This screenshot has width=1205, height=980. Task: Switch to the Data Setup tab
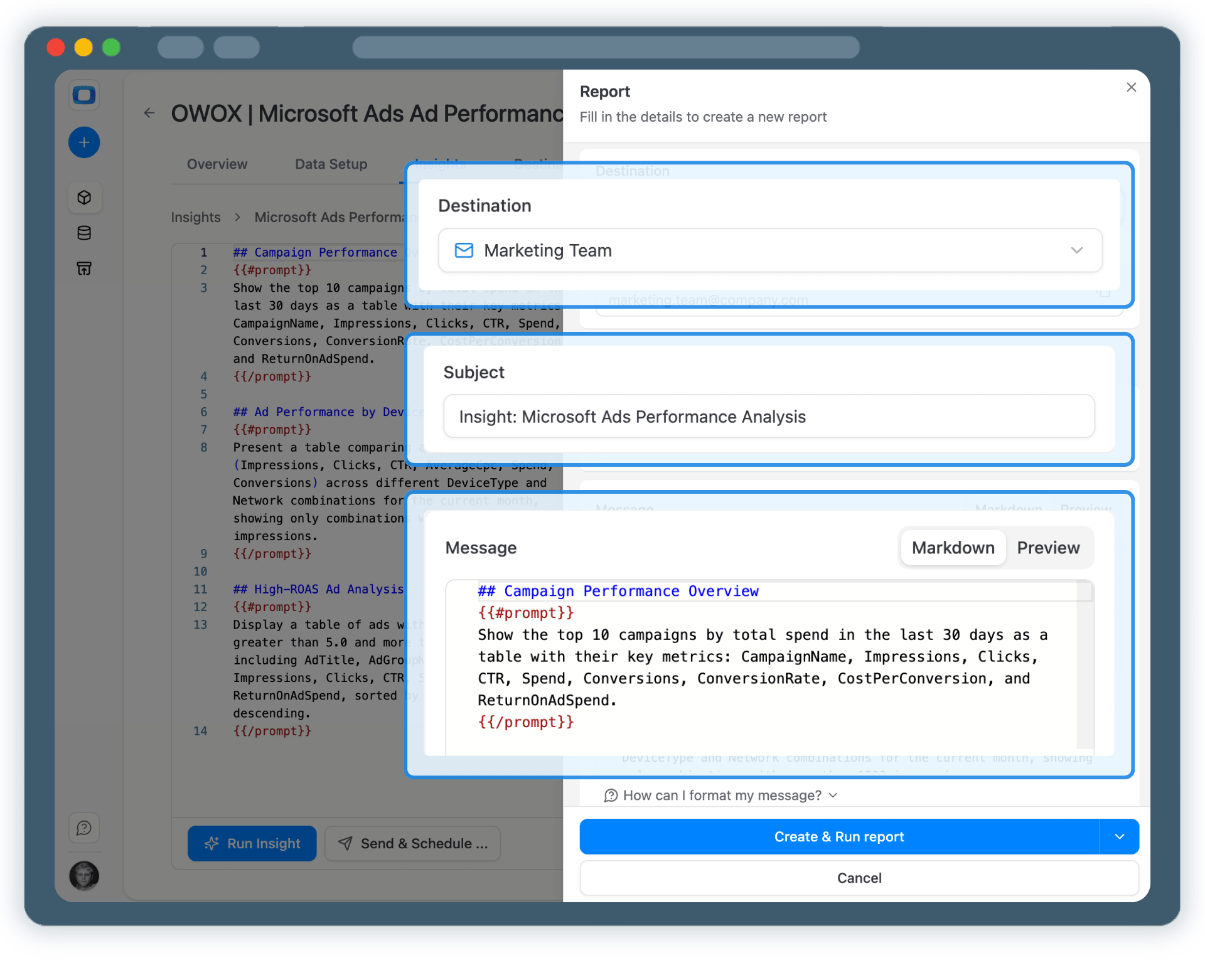(x=331, y=164)
